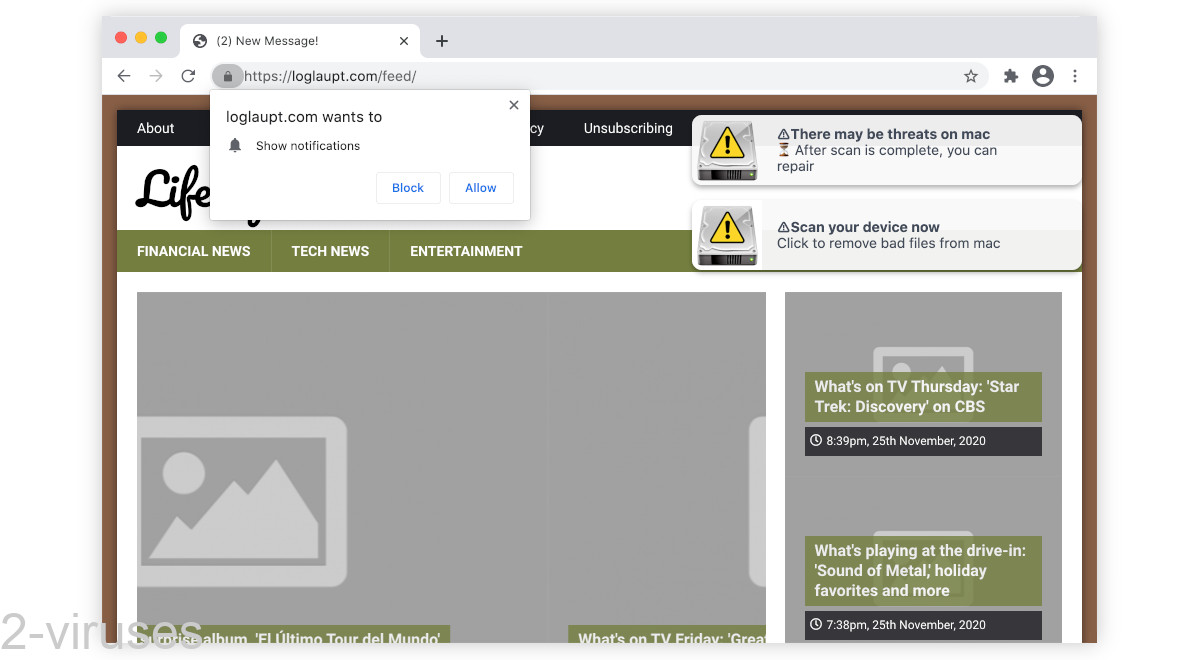Screen dimensions: 1200x660
Task: Dismiss the notification permission popup
Action: pyautogui.click(x=514, y=105)
